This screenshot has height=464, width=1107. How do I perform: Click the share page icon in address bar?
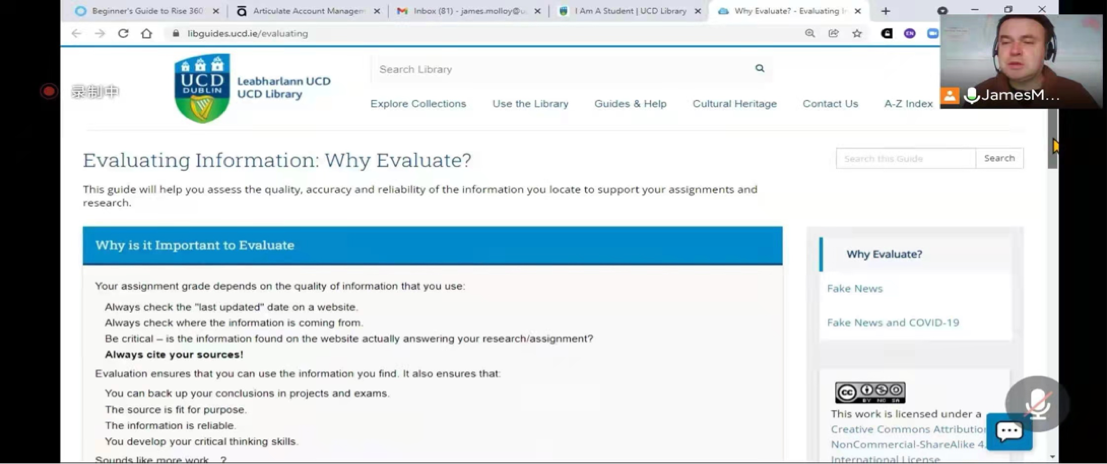833,33
